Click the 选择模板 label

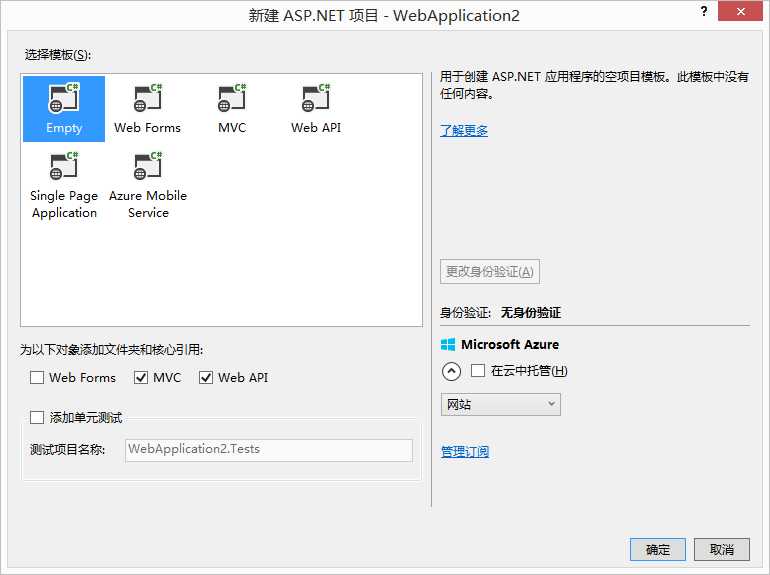(58, 55)
